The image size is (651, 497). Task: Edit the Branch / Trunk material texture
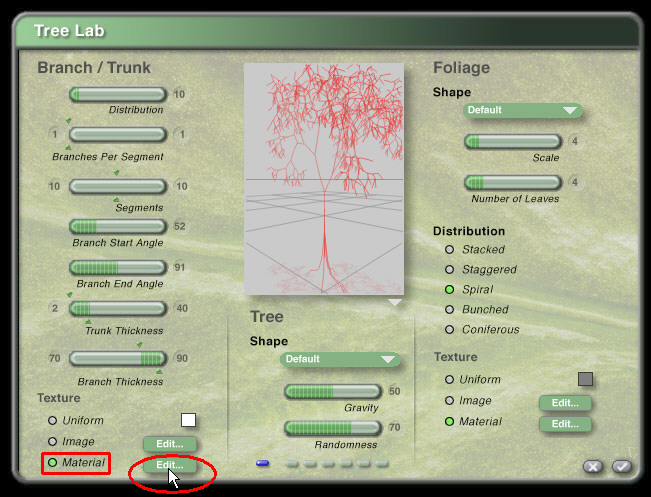pos(170,465)
